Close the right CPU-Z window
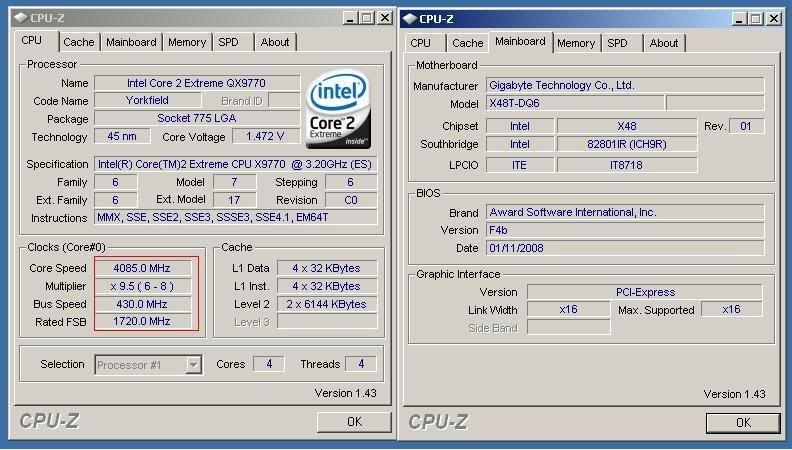 tap(774, 19)
